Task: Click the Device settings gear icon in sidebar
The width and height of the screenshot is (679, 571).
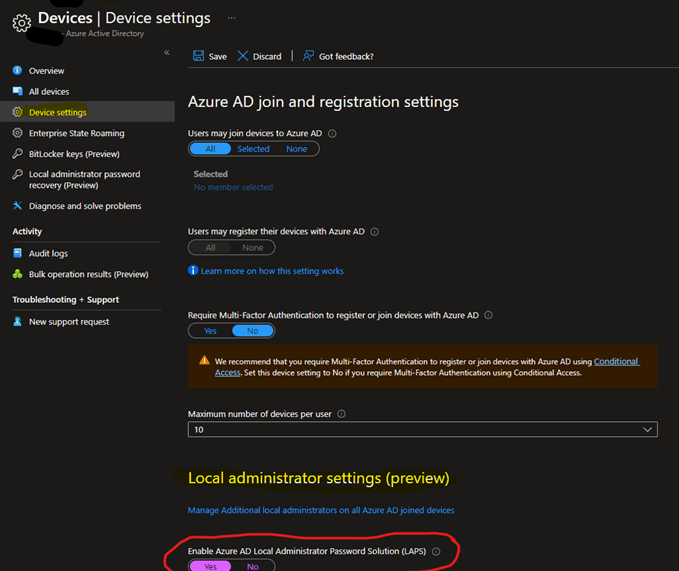Action: click(x=17, y=112)
